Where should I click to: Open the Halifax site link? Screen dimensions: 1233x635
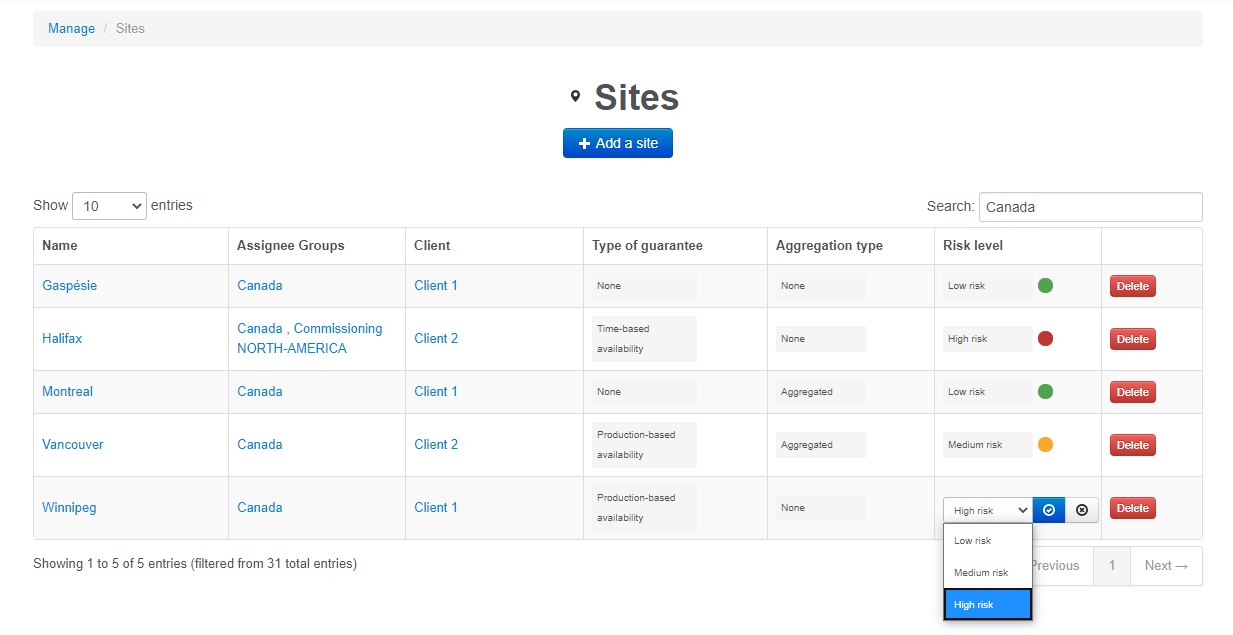tap(62, 338)
